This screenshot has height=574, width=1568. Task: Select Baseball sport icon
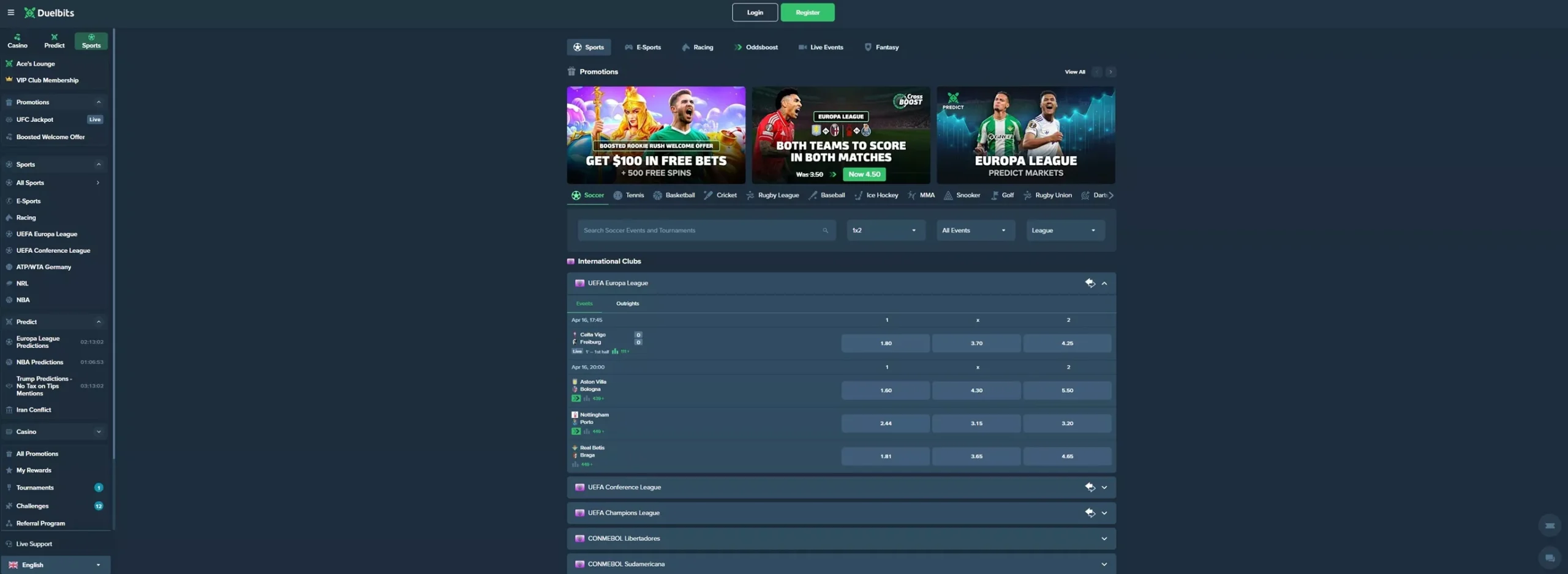tap(813, 195)
